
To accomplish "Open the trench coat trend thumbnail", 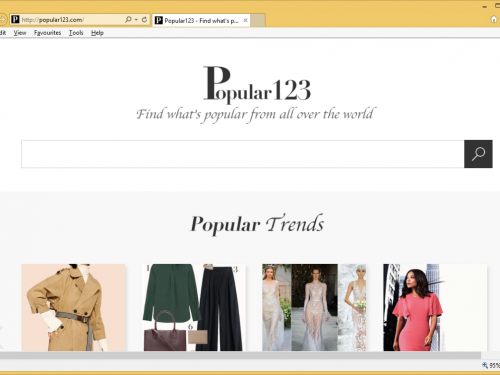I will (x=73, y=307).
